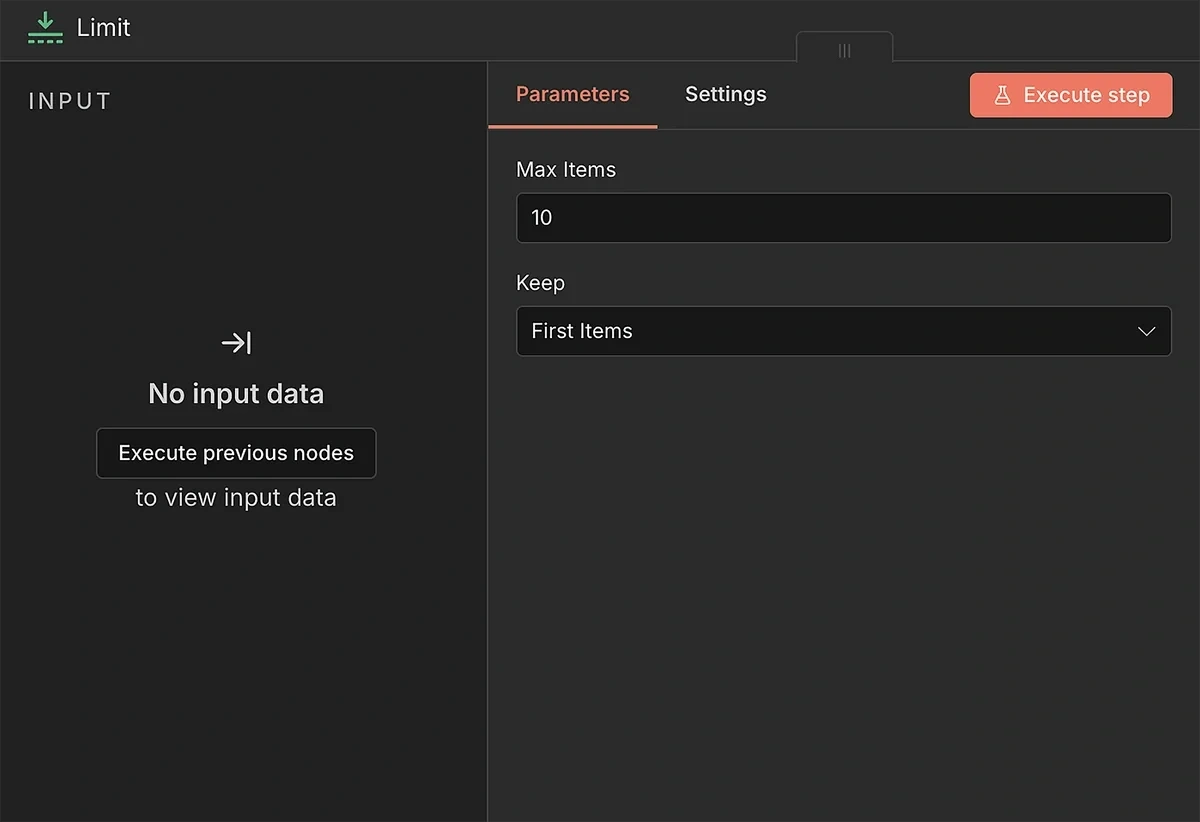
Task: Click the drag handle above the panel
Action: 844,50
